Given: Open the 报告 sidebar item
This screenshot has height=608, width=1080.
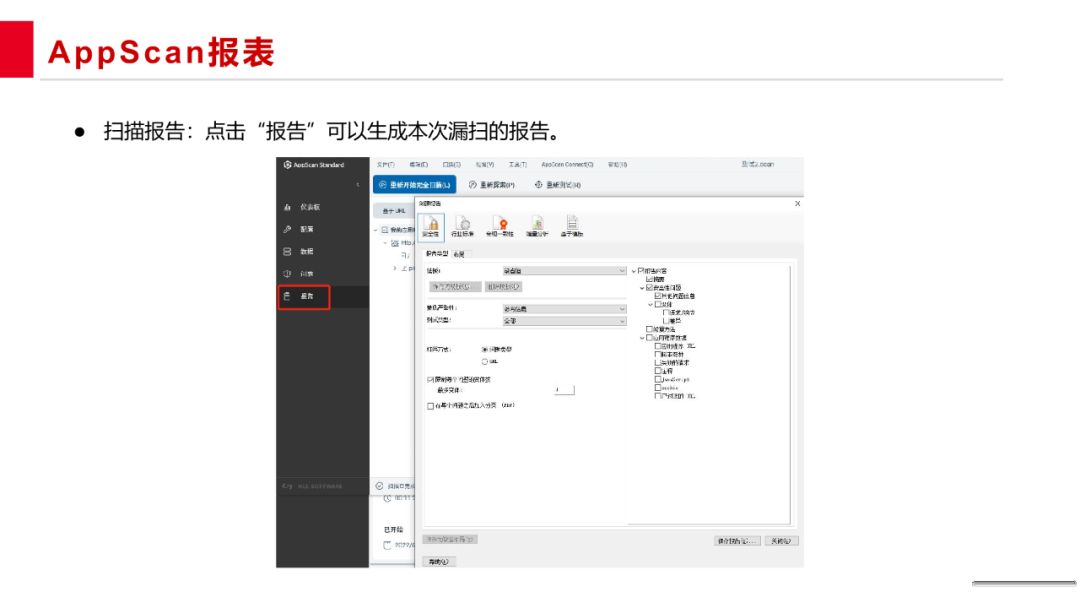Looking at the screenshot, I should coord(304,297).
